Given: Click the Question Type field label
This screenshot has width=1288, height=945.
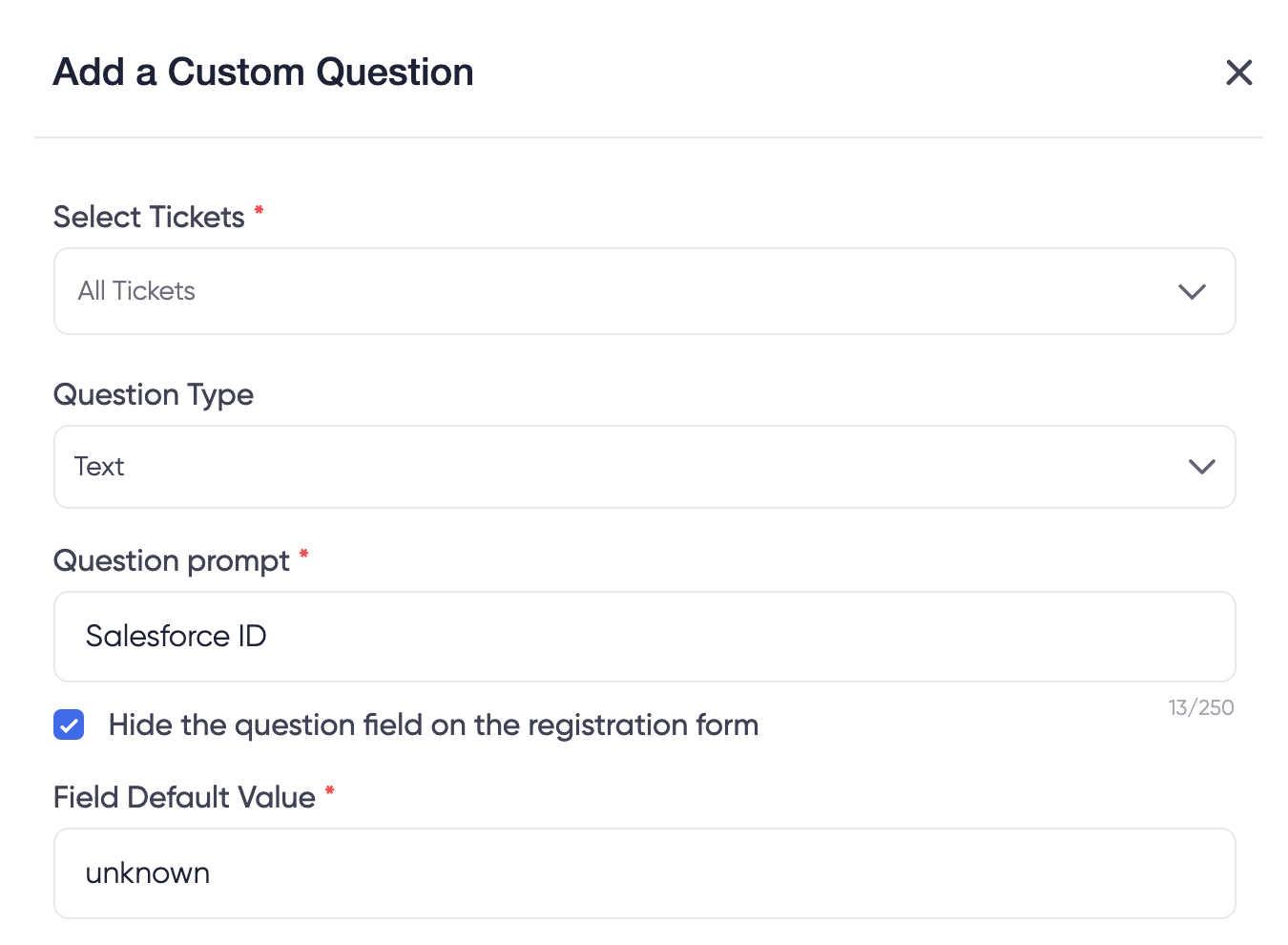Looking at the screenshot, I should click(154, 395).
